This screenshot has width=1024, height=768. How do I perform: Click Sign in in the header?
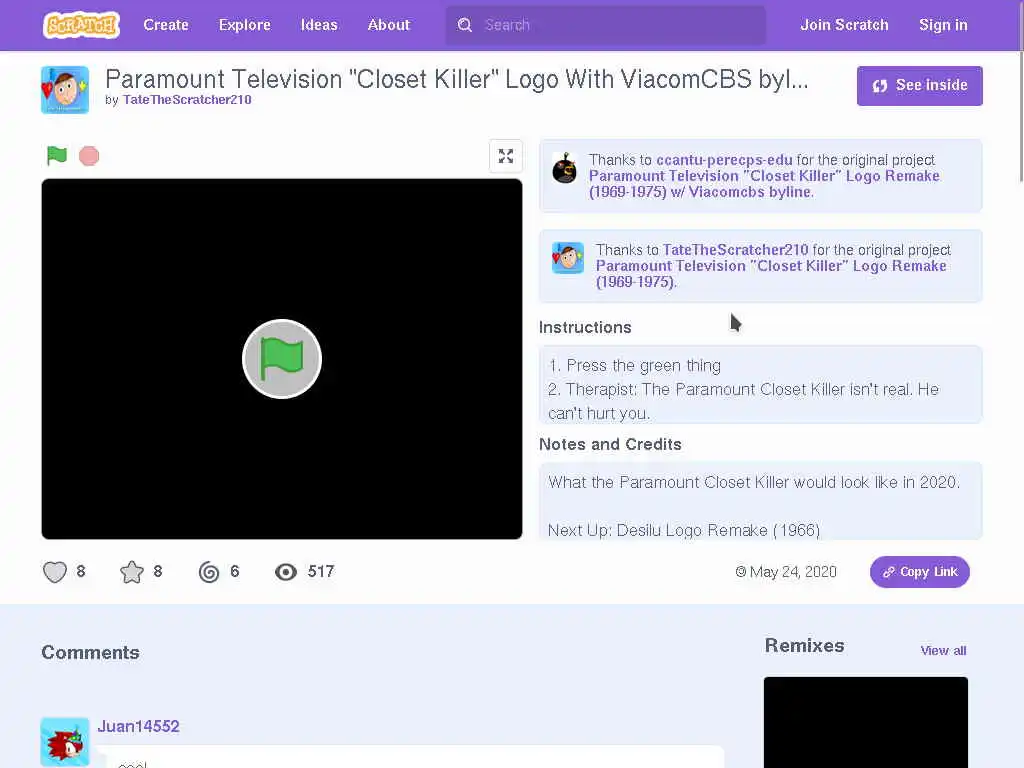point(942,25)
